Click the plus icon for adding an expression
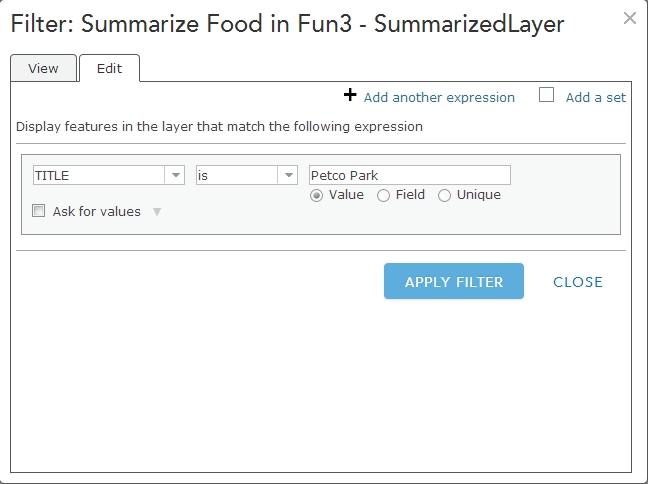 [350, 95]
